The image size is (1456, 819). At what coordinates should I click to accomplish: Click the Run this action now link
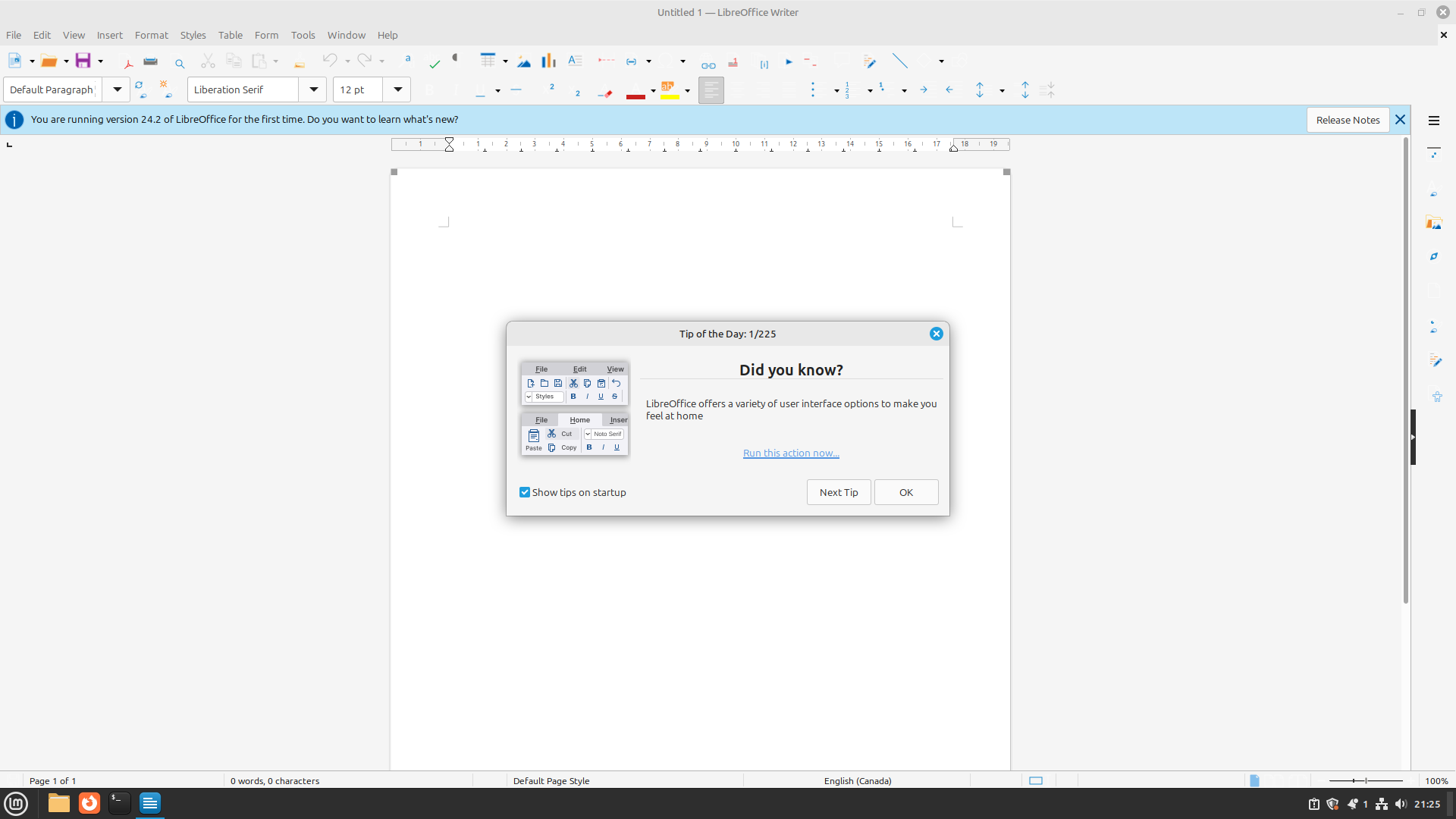point(791,453)
